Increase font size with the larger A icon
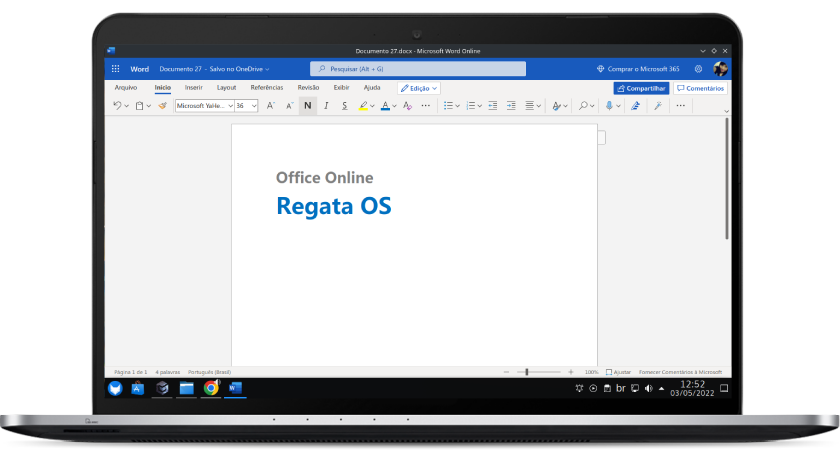Viewport: 840px width, 454px height. pyautogui.click(x=271, y=106)
